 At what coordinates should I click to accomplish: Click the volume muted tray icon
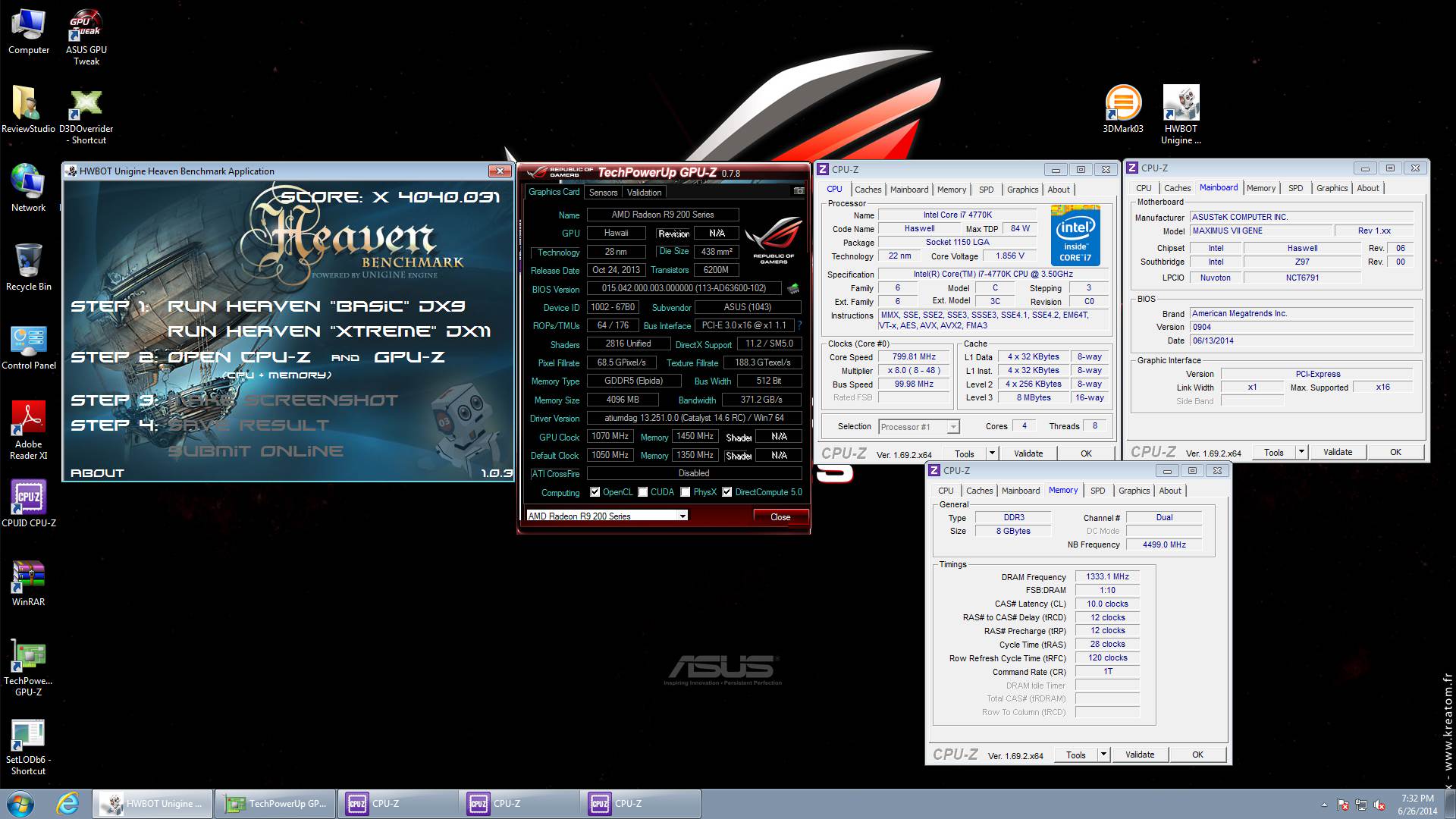[x=1379, y=805]
